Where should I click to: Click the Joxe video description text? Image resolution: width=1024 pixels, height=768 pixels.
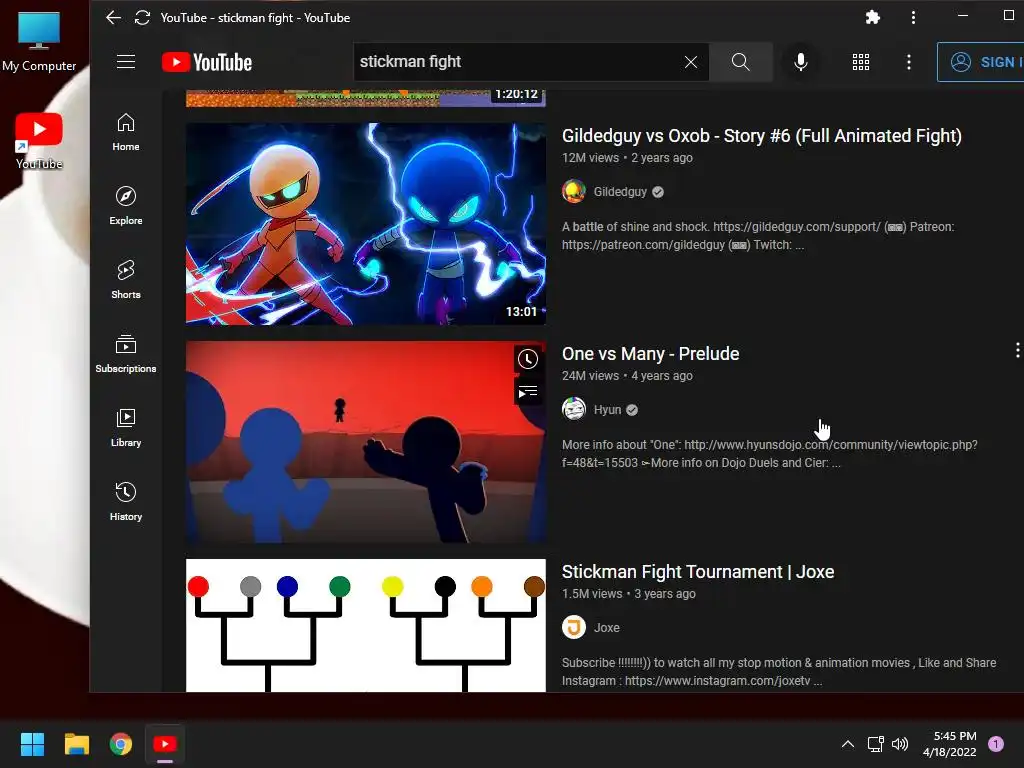coord(778,671)
